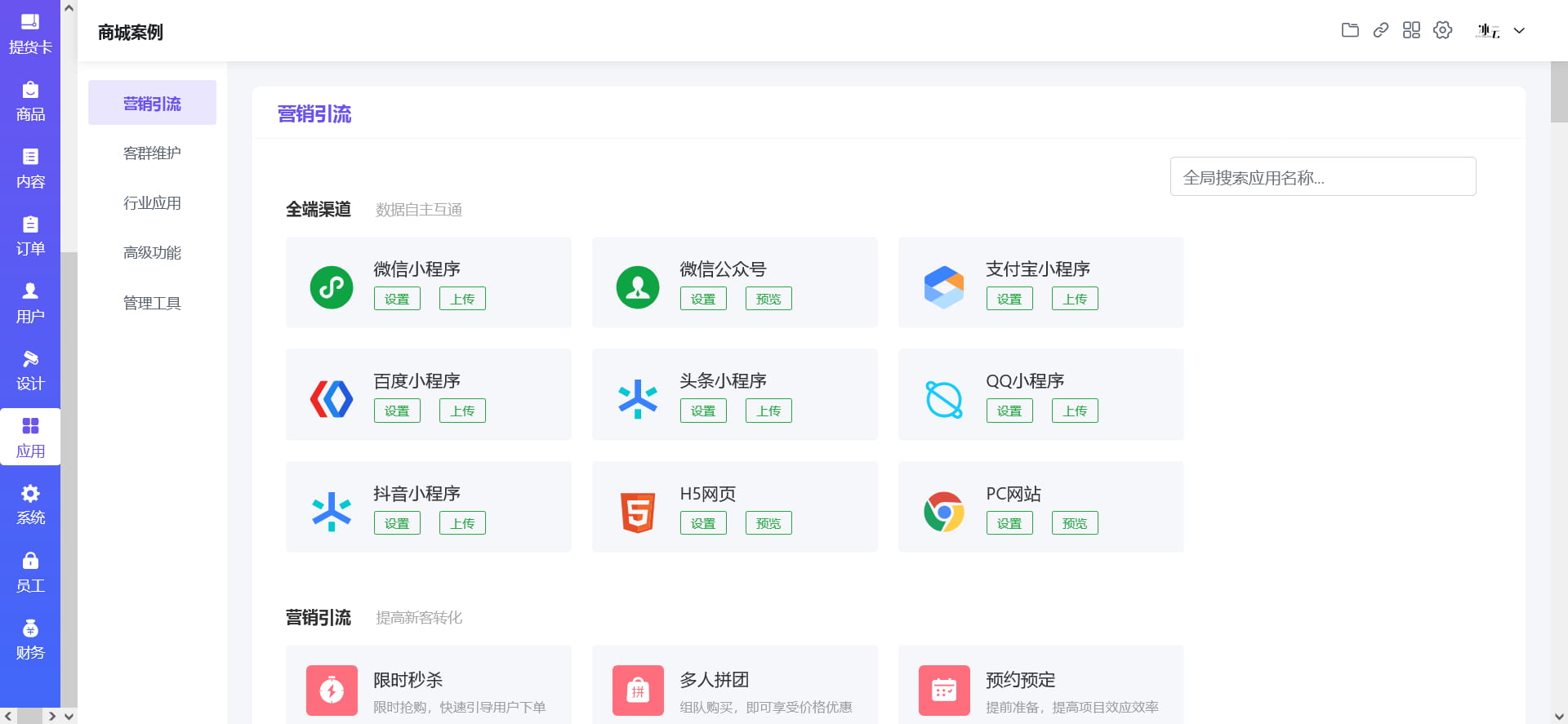Click the 全端渠道 section heading
The height and width of the screenshot is (724, 1568).
(318, 209)
